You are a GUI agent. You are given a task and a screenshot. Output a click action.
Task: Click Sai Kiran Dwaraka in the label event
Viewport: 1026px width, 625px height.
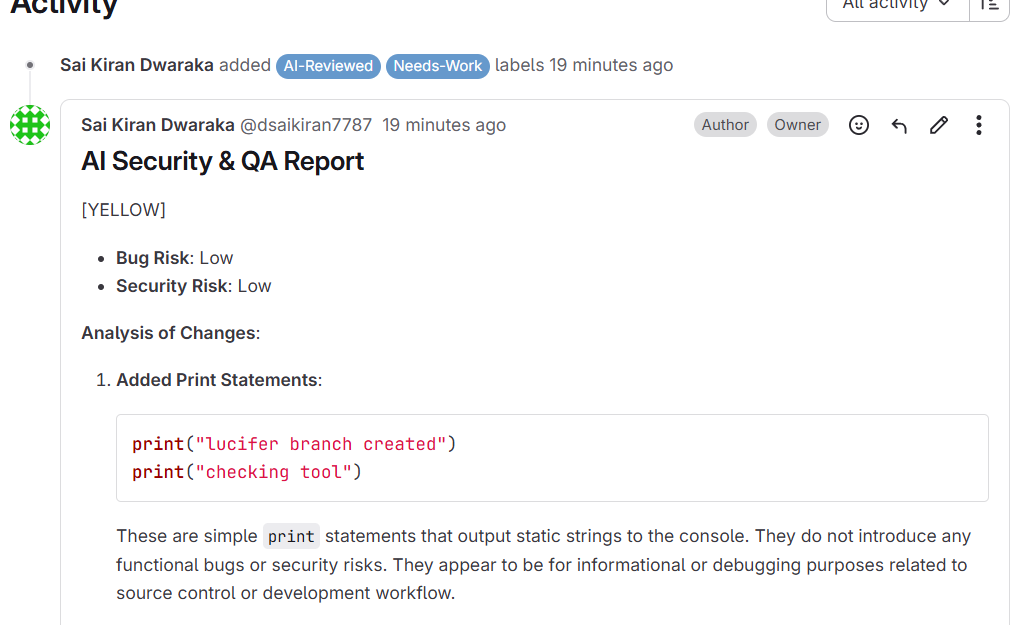pos(137,65)
